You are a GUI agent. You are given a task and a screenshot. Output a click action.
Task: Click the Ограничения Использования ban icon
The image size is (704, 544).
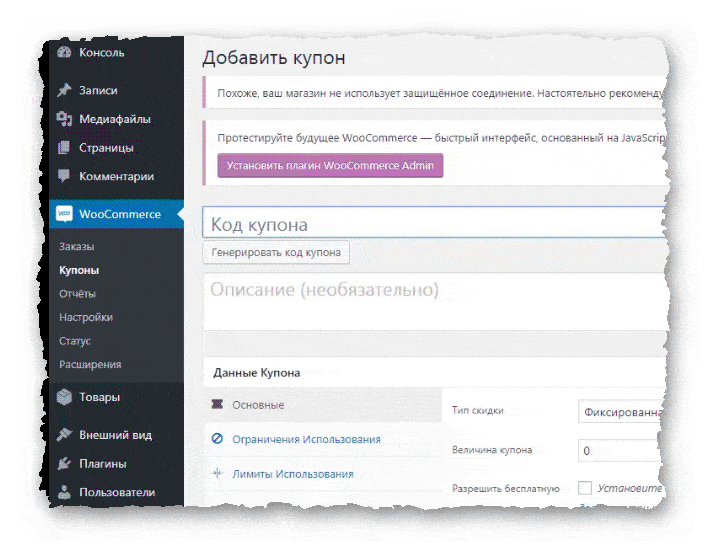(x=217, y=439)
